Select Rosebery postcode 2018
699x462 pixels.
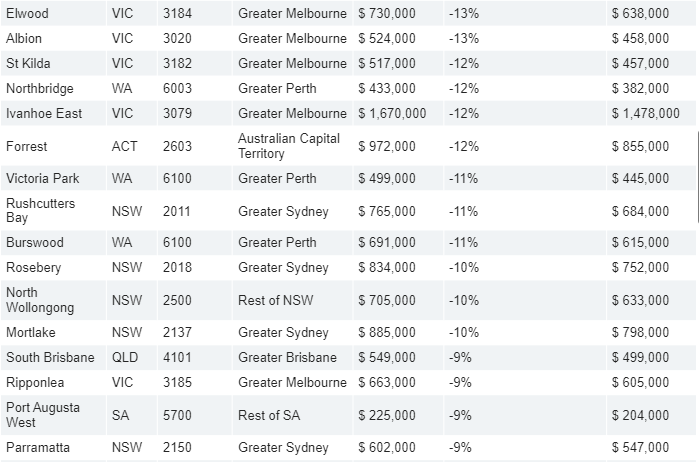pos(177,268)
